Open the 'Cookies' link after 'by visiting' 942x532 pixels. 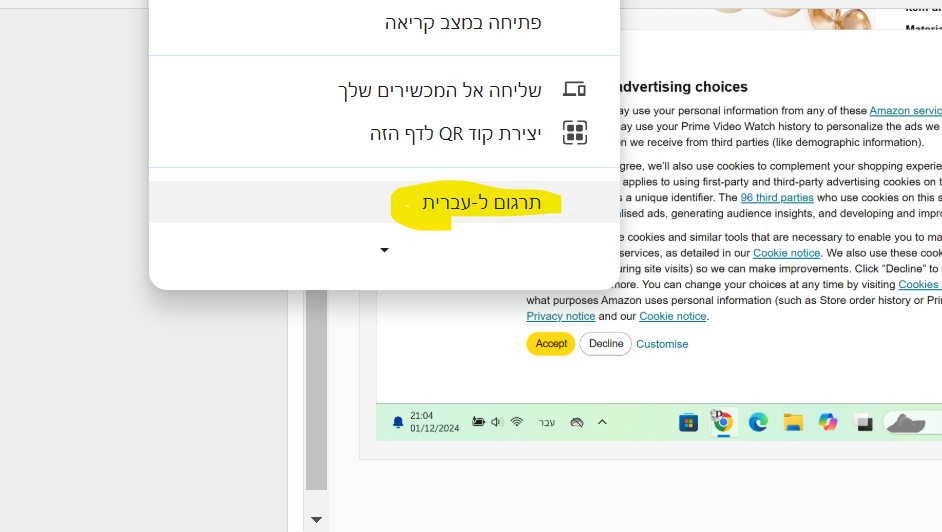pyautogui.click(x=919, y=284)
